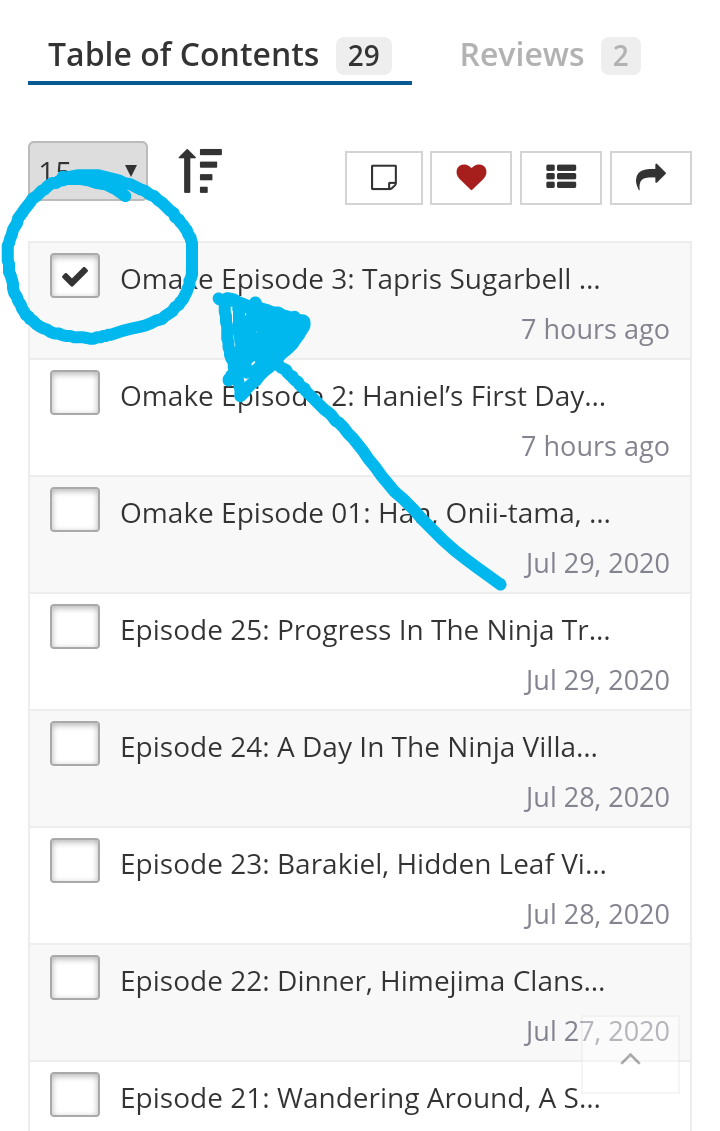Open Episode 22: Dinner, Himejima Clans chapter

pos(362,982)
